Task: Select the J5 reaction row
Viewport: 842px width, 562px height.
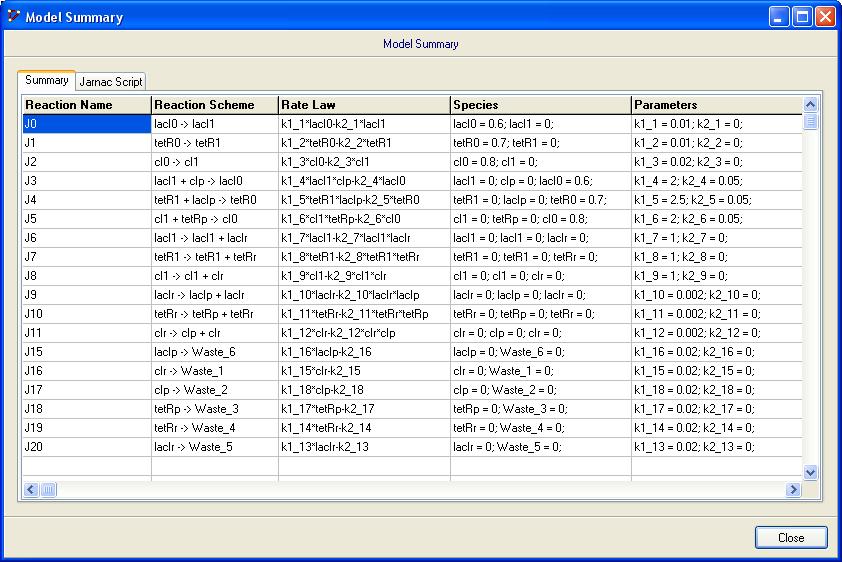Action: [86, 218]
